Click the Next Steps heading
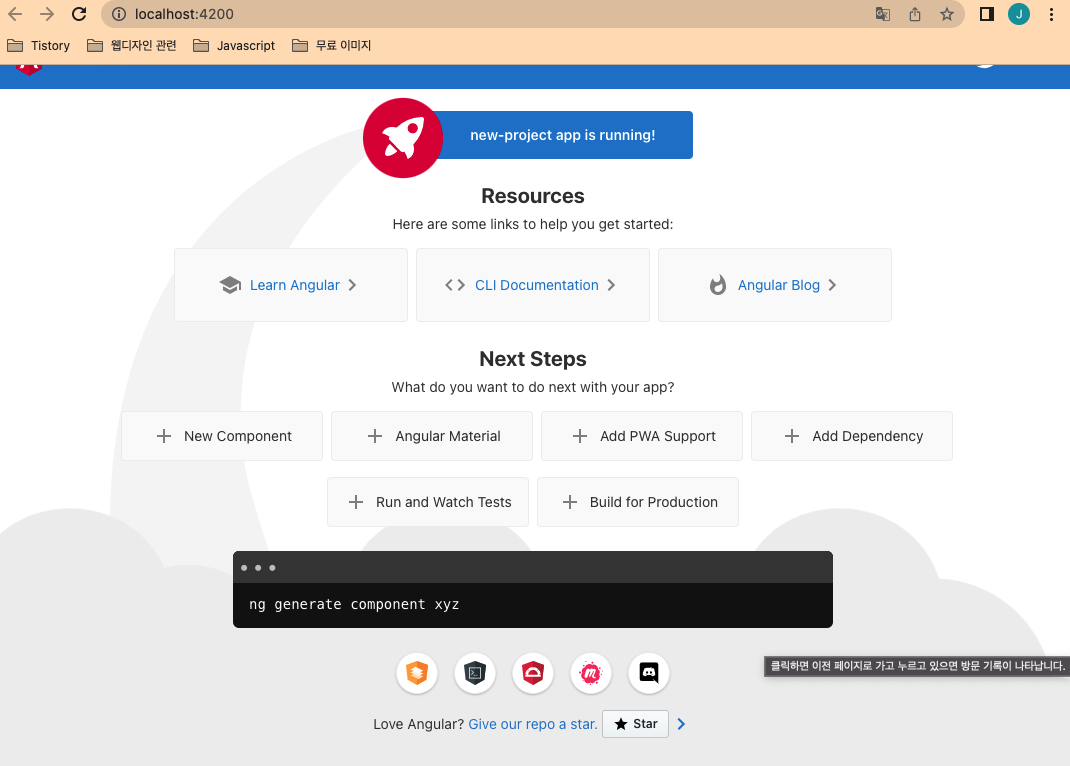Screen dimensions: 1070x766 533,359
